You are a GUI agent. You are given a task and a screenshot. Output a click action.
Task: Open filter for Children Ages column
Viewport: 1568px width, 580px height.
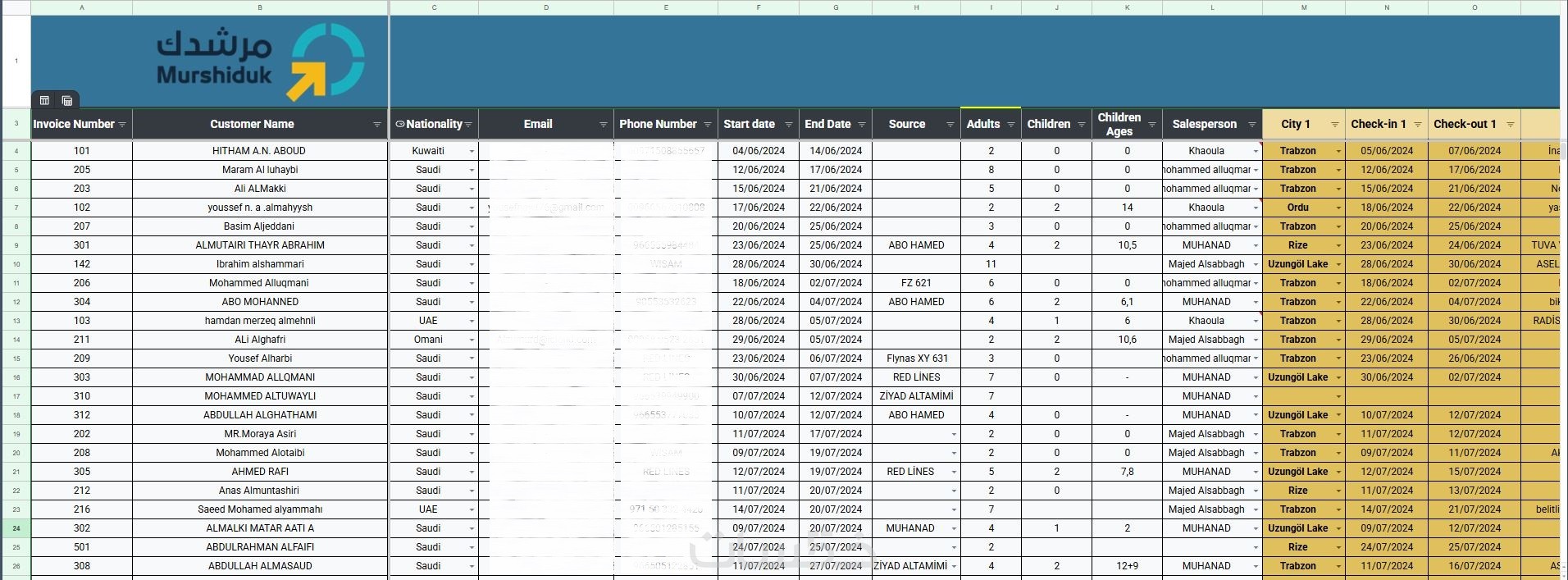(x=1152, y=125)
